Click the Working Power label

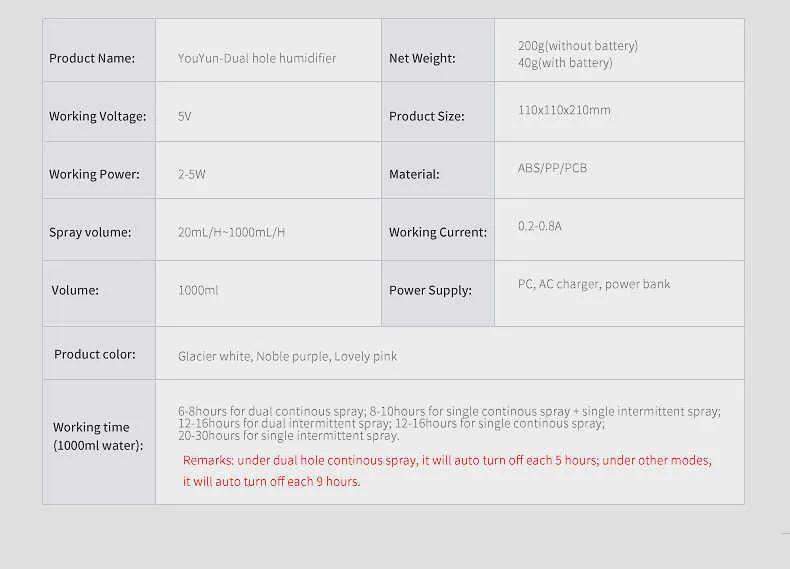pyautogui.click(x=94, y=174)
